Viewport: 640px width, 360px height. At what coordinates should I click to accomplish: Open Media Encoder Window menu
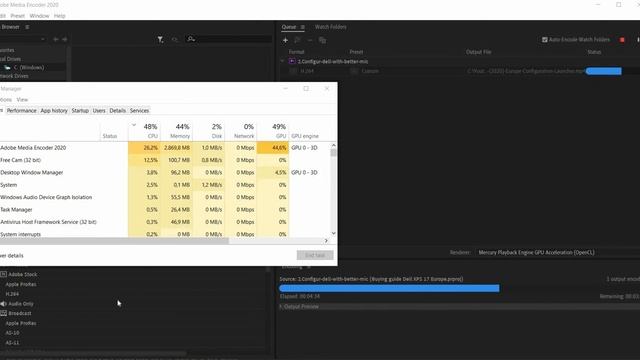pos(39,16)
